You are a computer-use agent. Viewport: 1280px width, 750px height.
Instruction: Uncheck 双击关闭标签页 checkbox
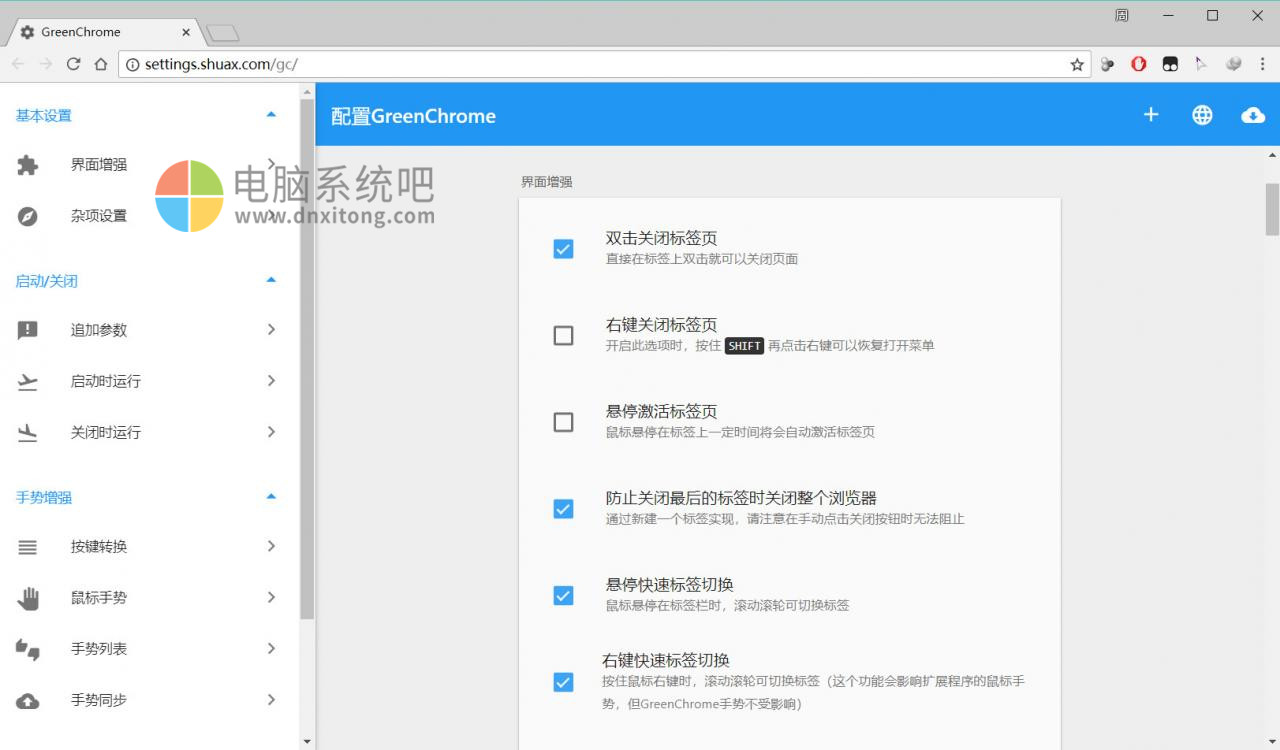tap(563, 249)
